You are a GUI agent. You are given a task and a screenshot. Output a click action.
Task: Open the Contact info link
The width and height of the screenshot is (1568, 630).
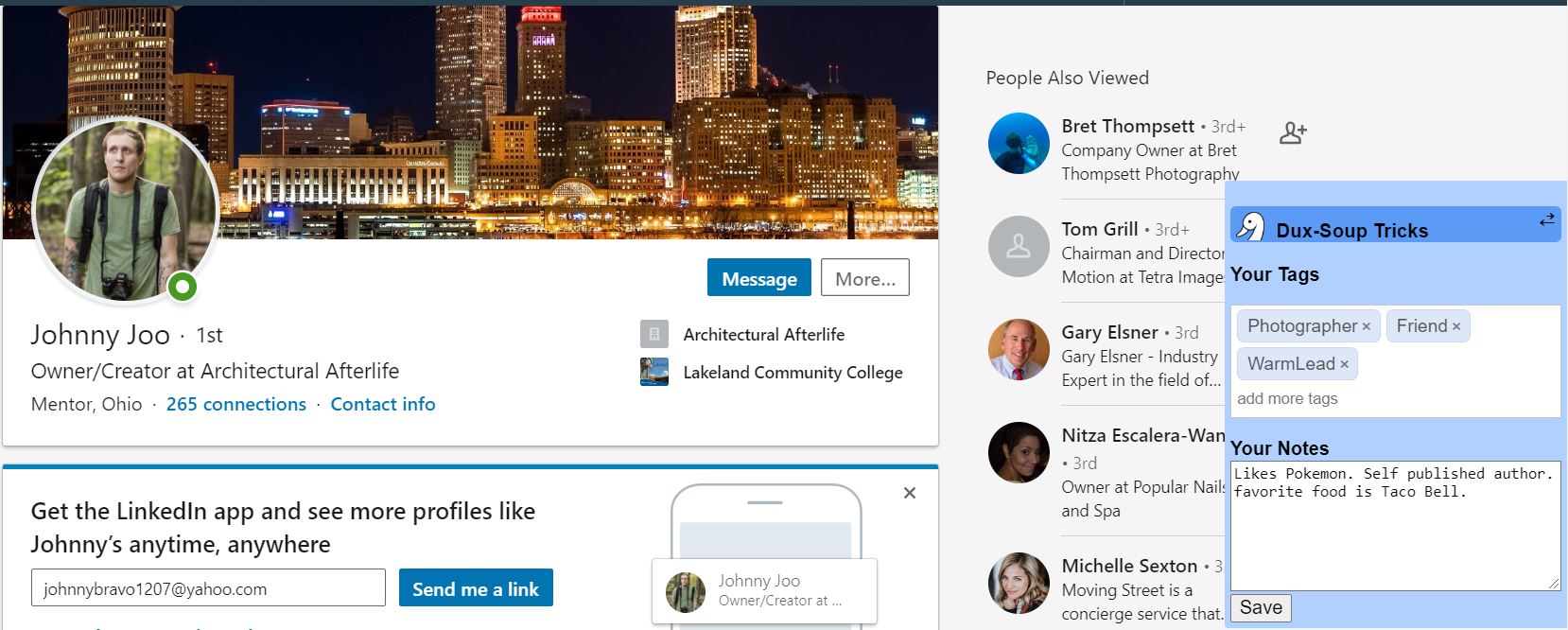coord(383,404)
